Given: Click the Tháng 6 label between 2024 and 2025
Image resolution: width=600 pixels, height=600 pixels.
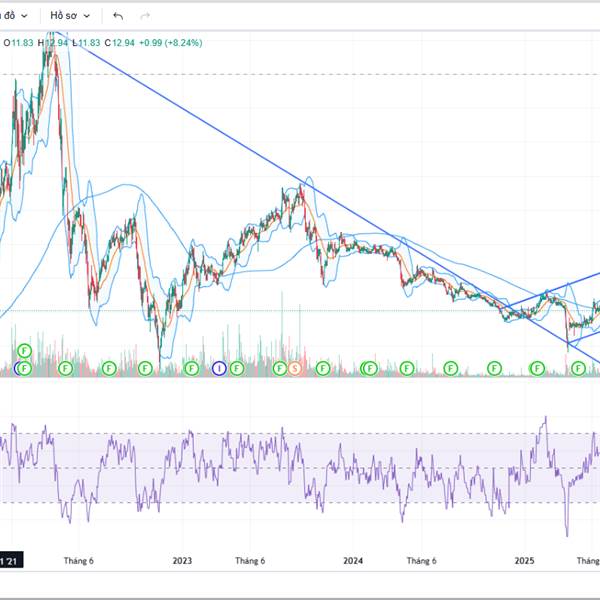Looking at the screenshot, I should click(421, 561).
